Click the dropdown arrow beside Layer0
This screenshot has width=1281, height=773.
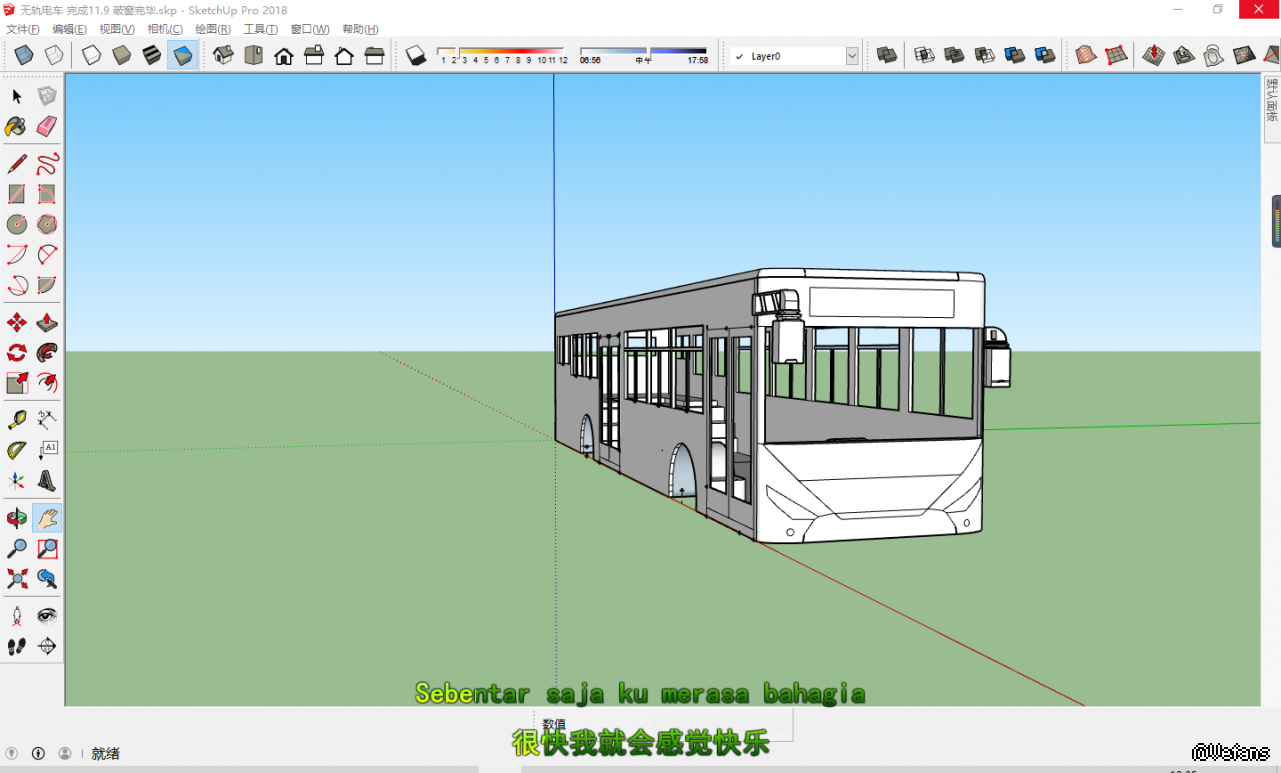[x=852, y=57]
